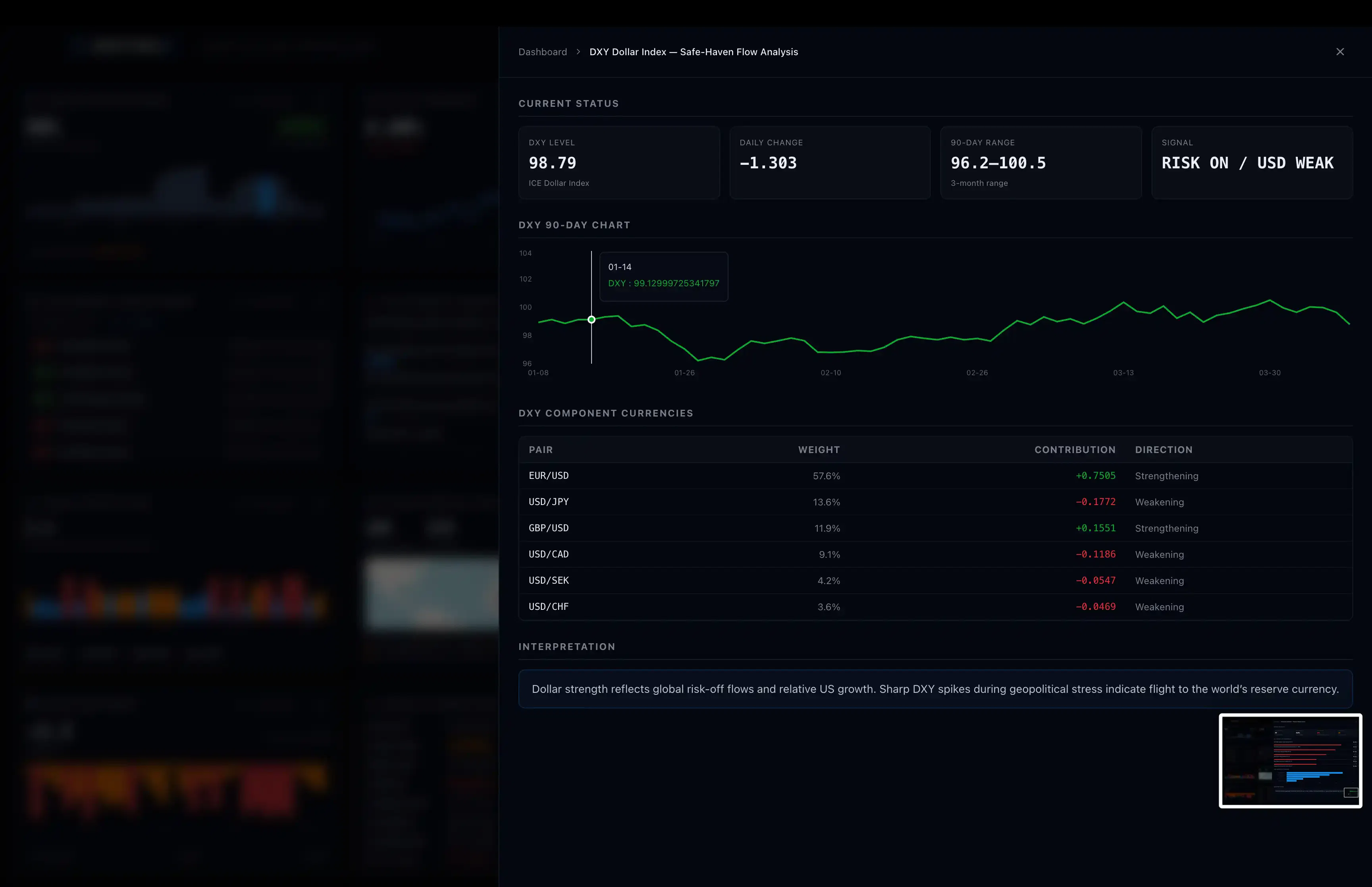Click the 01-08 date label on chart axis
The height and width of the screenshot is (887, 1372).
(538, 373)
